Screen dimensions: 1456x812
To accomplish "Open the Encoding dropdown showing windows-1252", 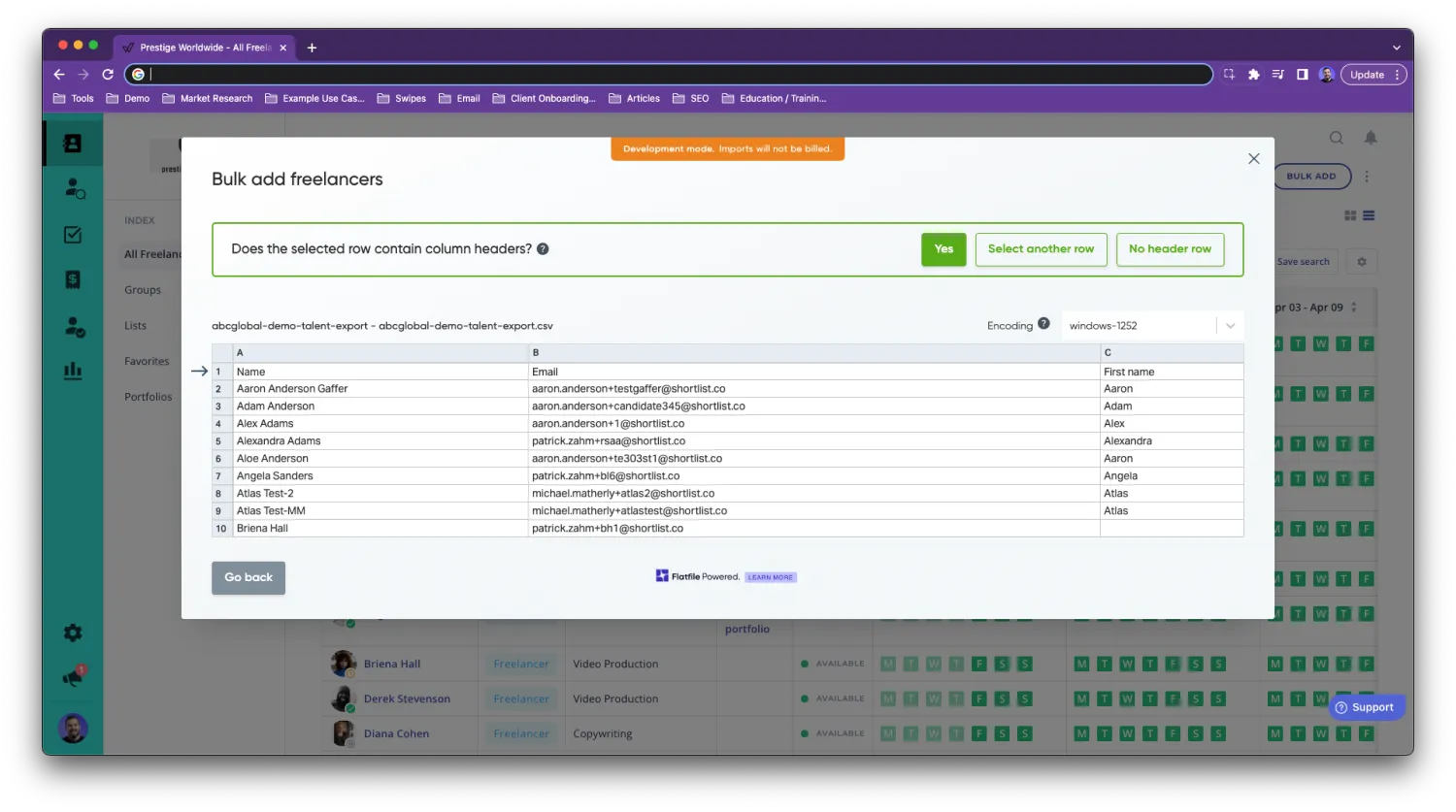I will 1150,325.
